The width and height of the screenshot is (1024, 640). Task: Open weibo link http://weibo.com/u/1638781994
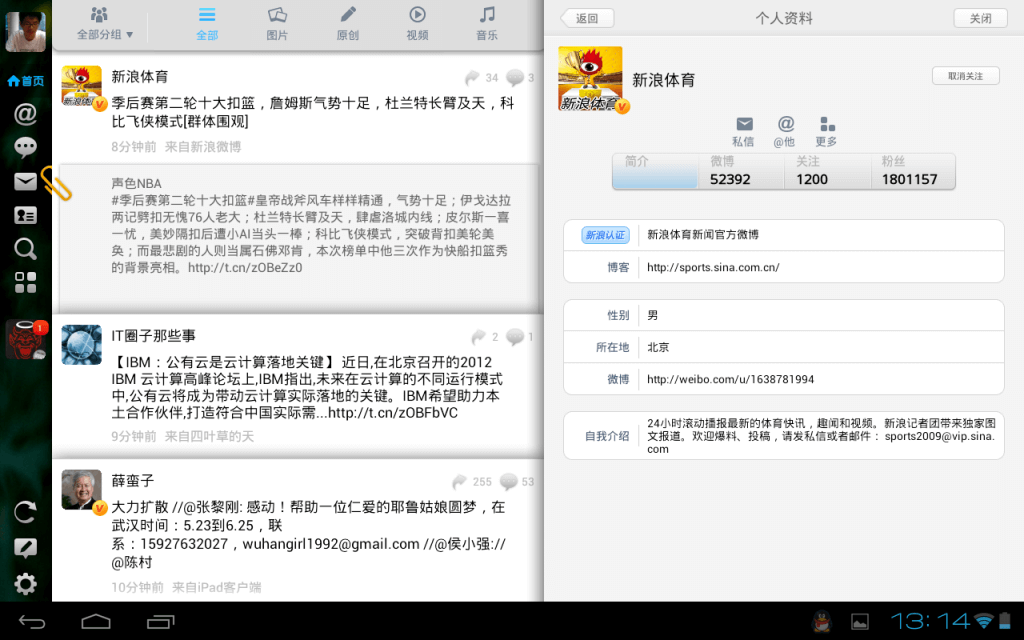(730, 379)
